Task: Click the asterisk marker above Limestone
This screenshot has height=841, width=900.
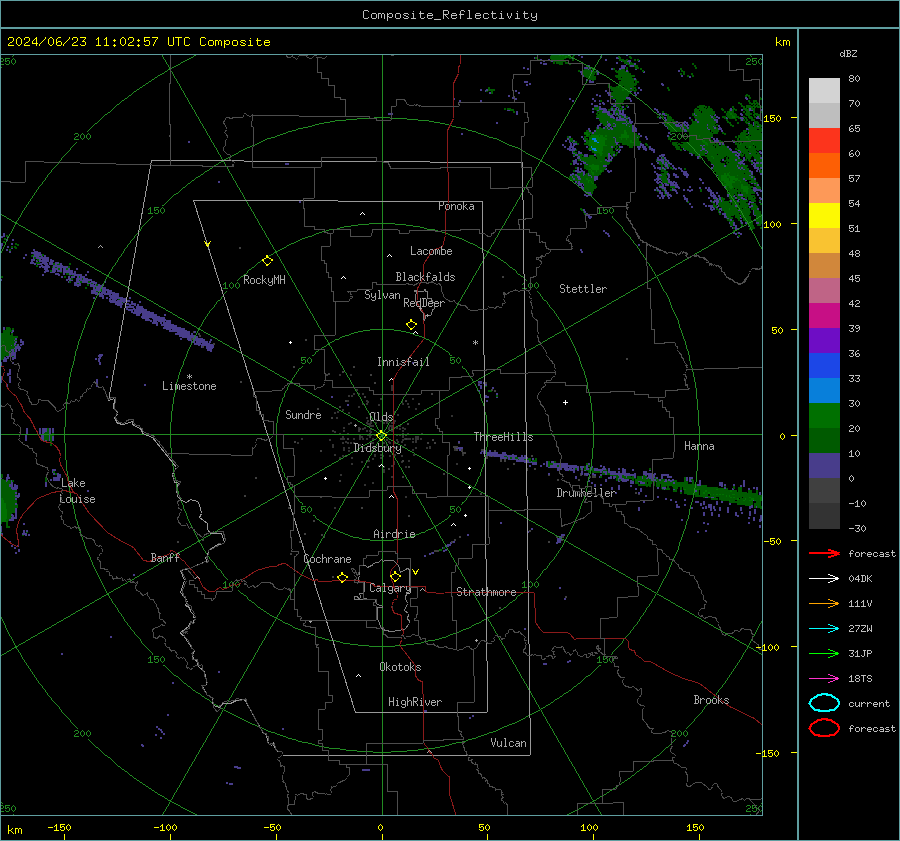Action: point(189,377)
